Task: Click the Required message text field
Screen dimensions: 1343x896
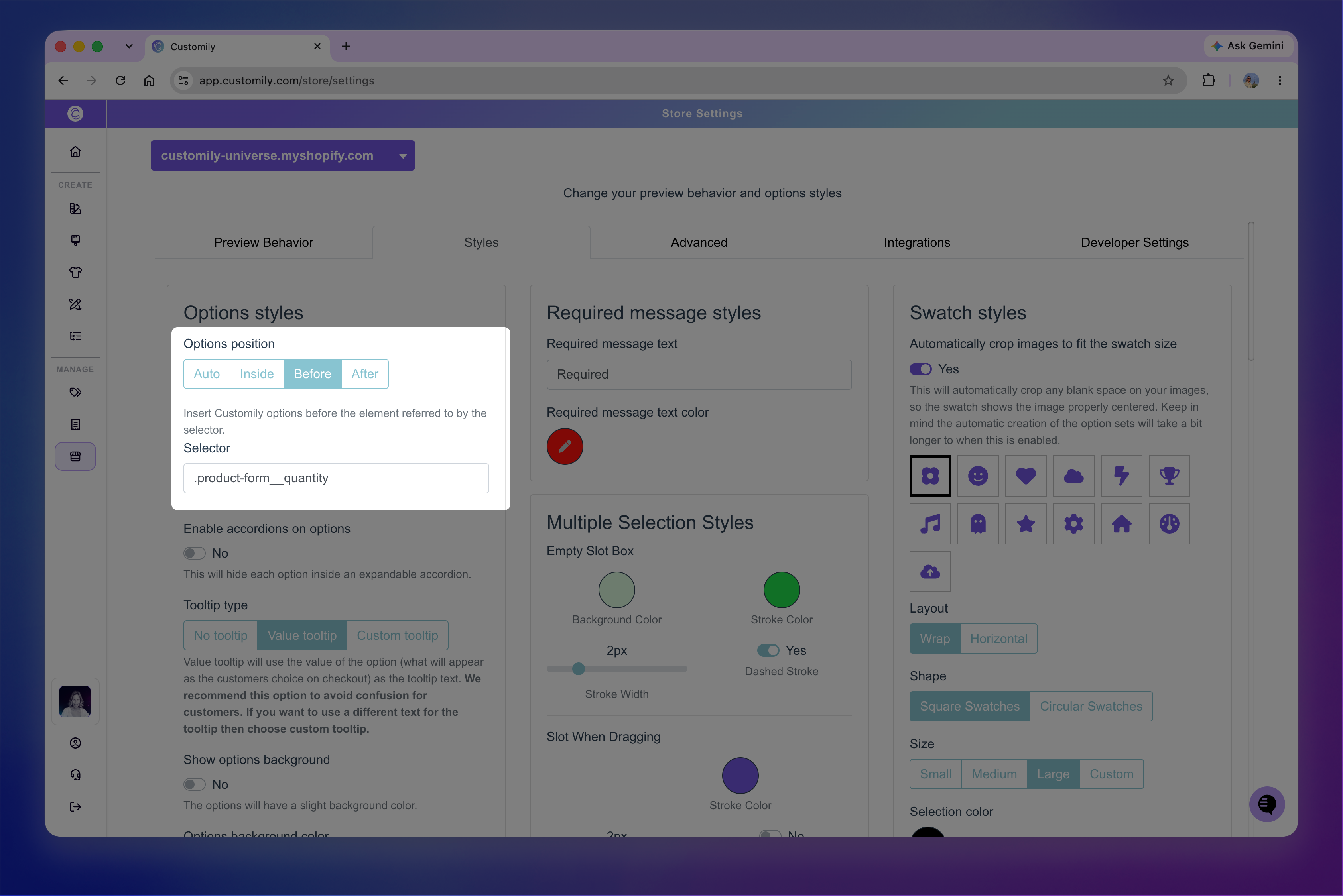Action: click(699, 374)
